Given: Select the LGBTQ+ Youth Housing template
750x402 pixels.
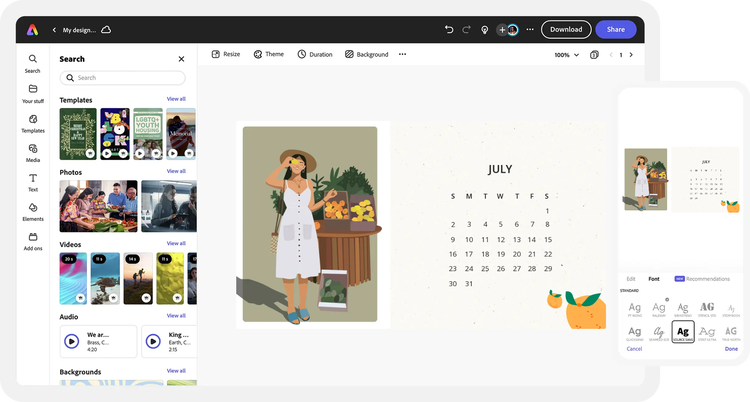Looking at the screenshot, I should point(148,134).
